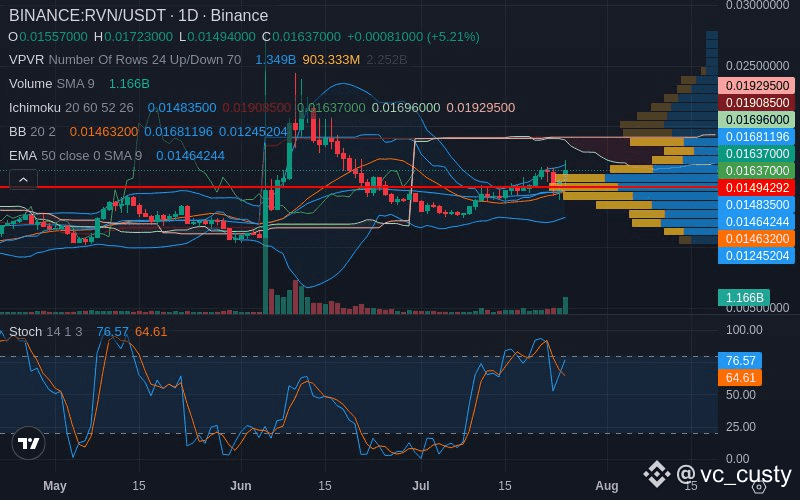This screenshot has height=500, width=800.
Task: Click the orange 0.01463200 value in BB legend
Action: 104,132
